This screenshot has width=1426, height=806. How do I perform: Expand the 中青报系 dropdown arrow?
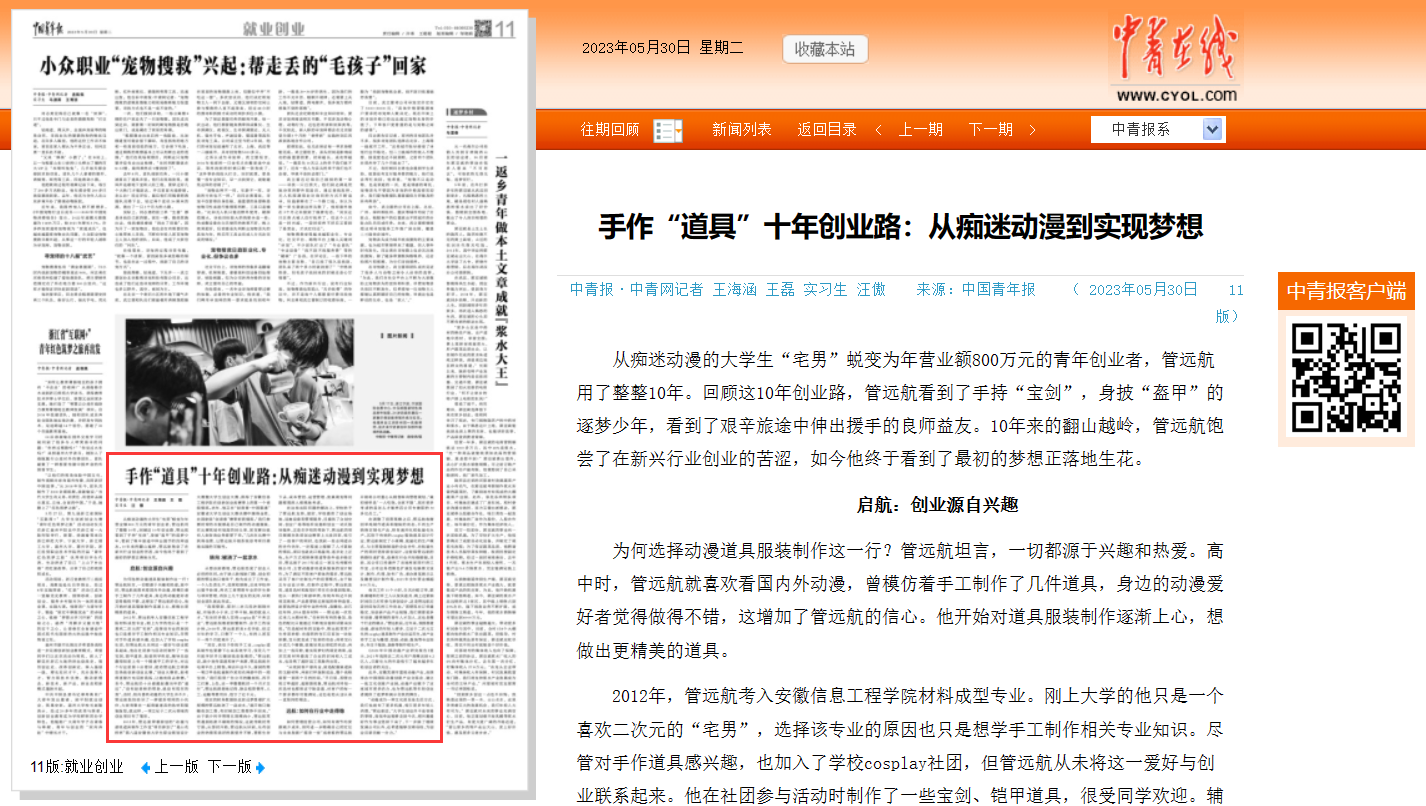coord(1212,130)
